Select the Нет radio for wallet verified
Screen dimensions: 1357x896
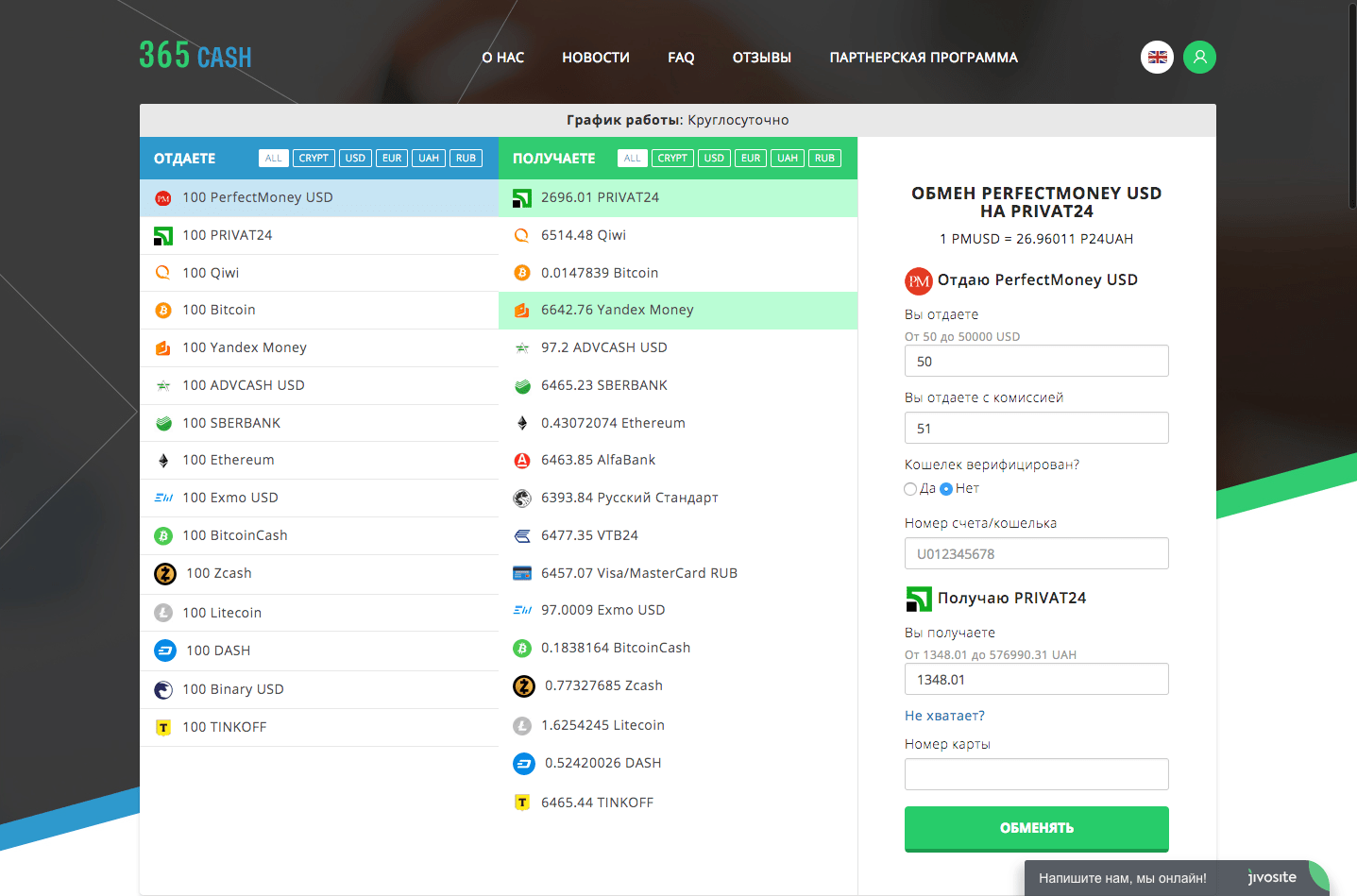(x=946, y=489)
